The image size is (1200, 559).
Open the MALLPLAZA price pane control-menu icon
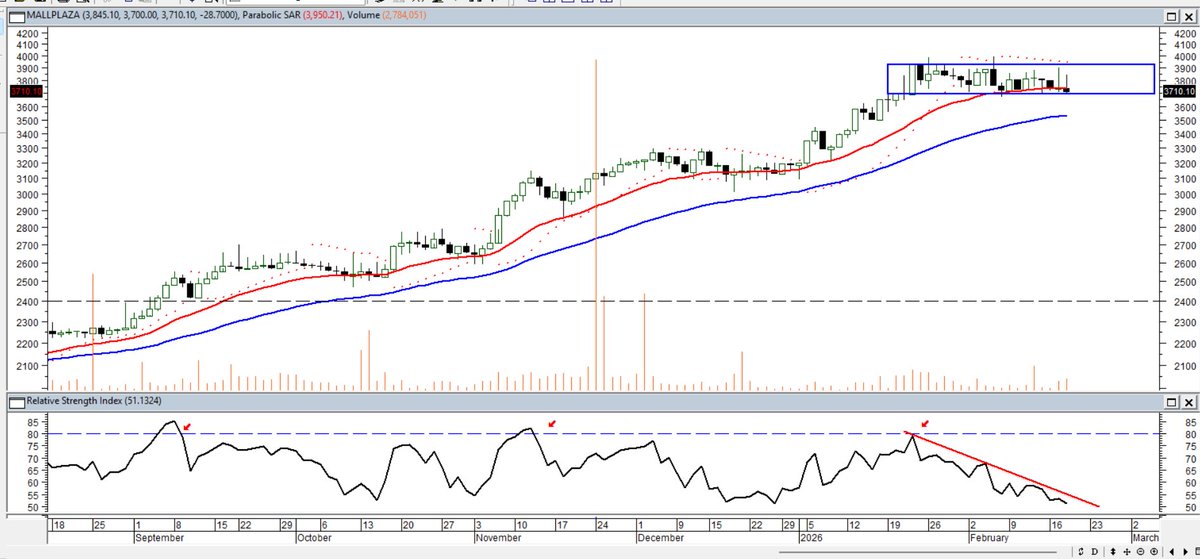pyautogui.click(x=15, y=17)
